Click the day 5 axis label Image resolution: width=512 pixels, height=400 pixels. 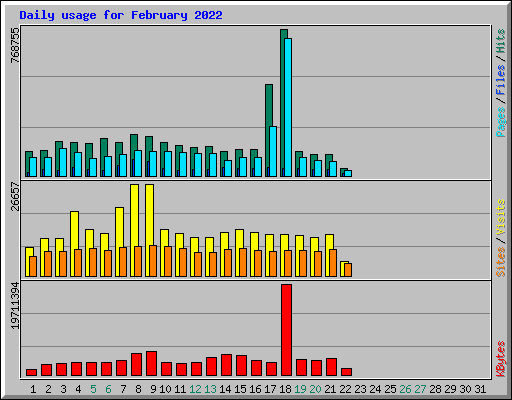tap(93, 389)
